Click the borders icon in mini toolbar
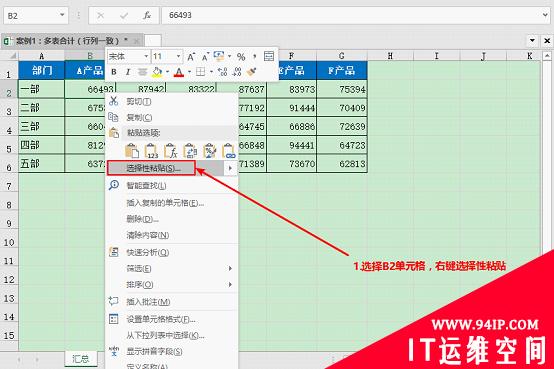This screenshot has height=369, width=554. 200,72
